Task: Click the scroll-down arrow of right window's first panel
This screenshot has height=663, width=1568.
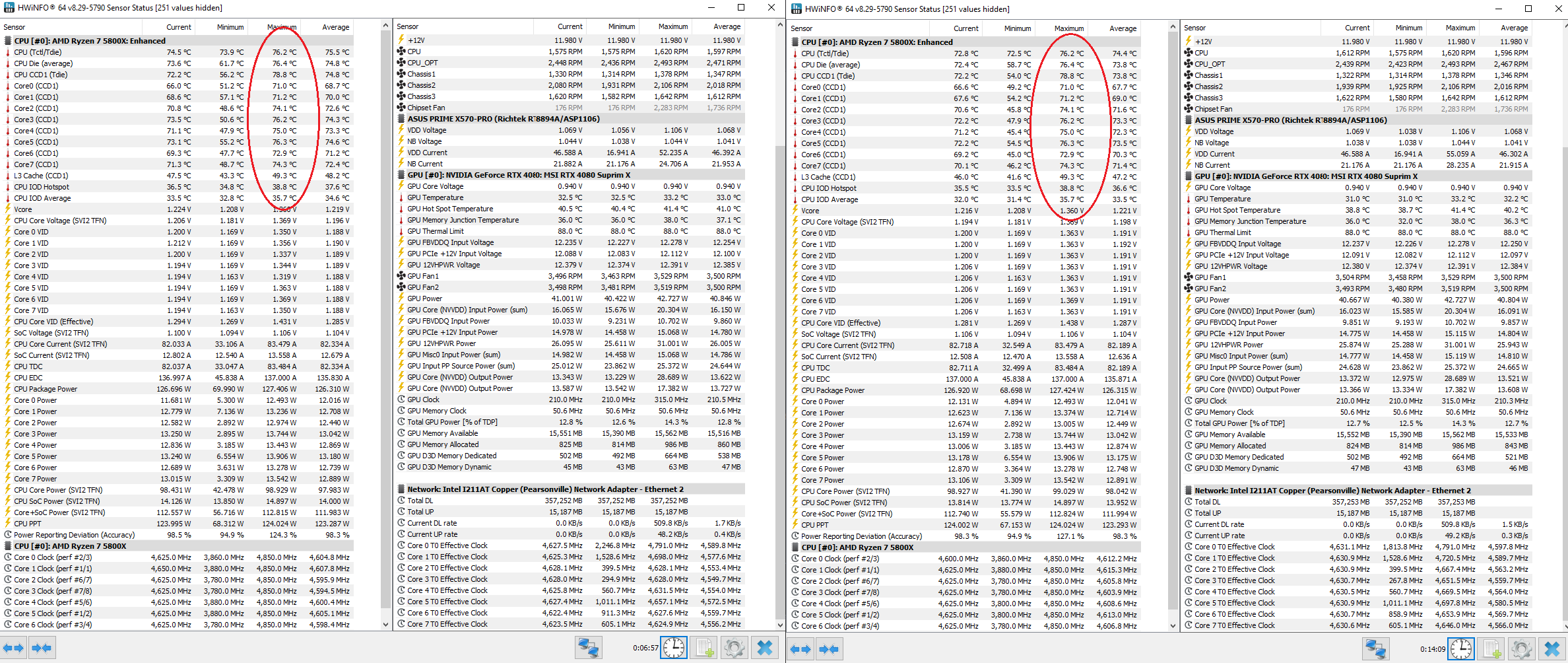Action: [1173, 625]
